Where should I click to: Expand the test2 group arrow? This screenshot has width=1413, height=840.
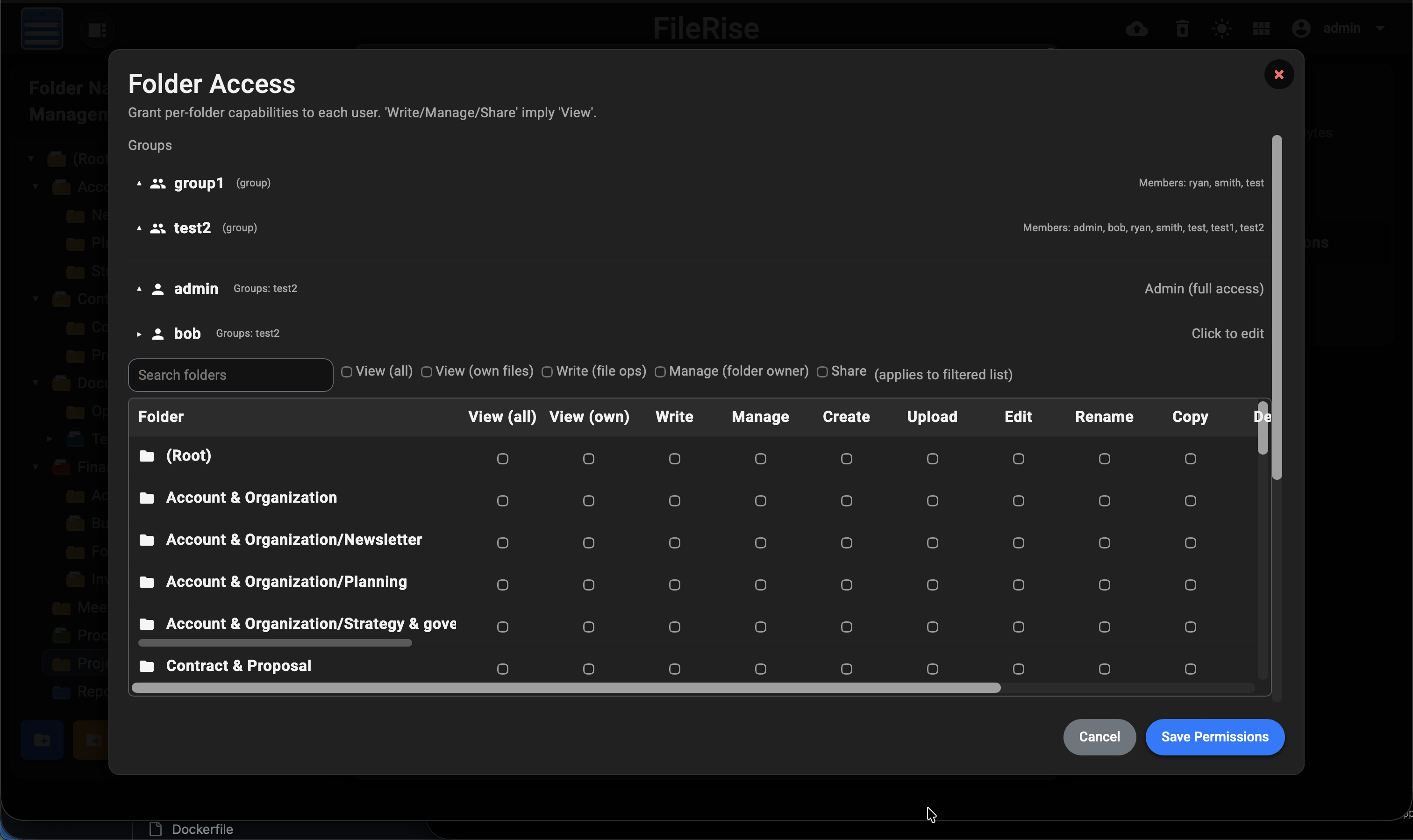[139, 228]
